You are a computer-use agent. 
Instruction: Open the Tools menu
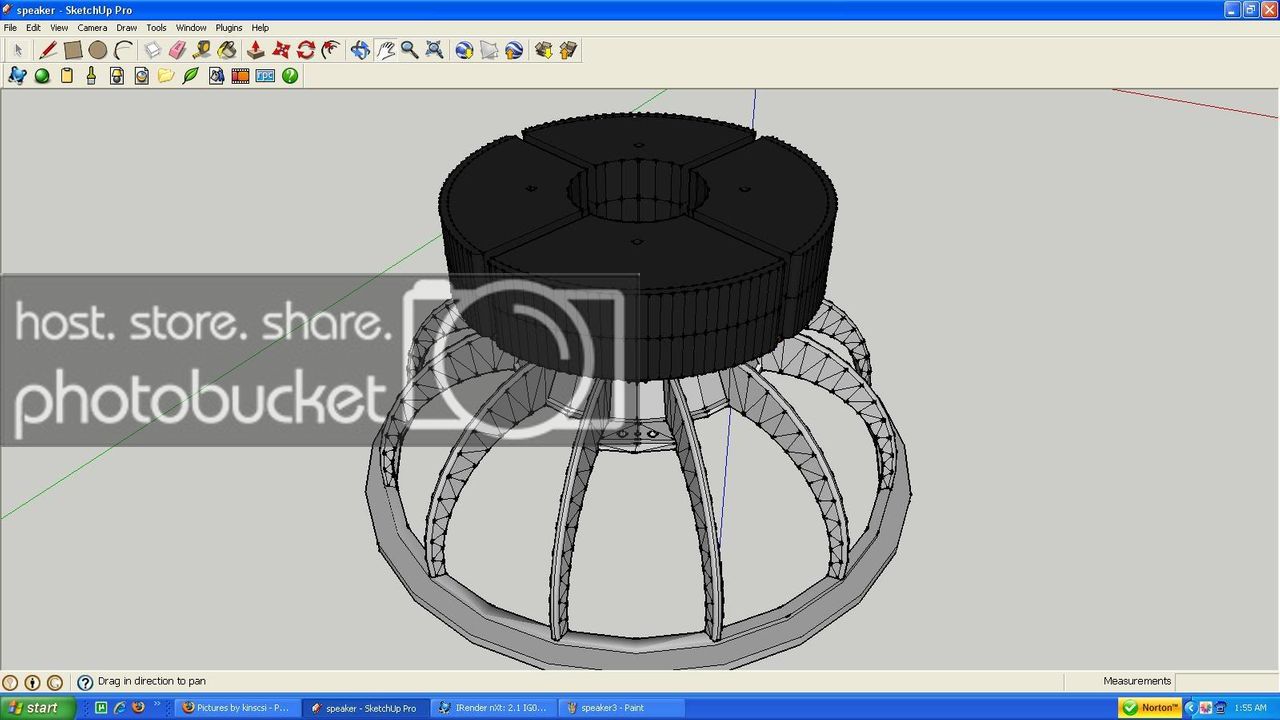coord(156,28)
